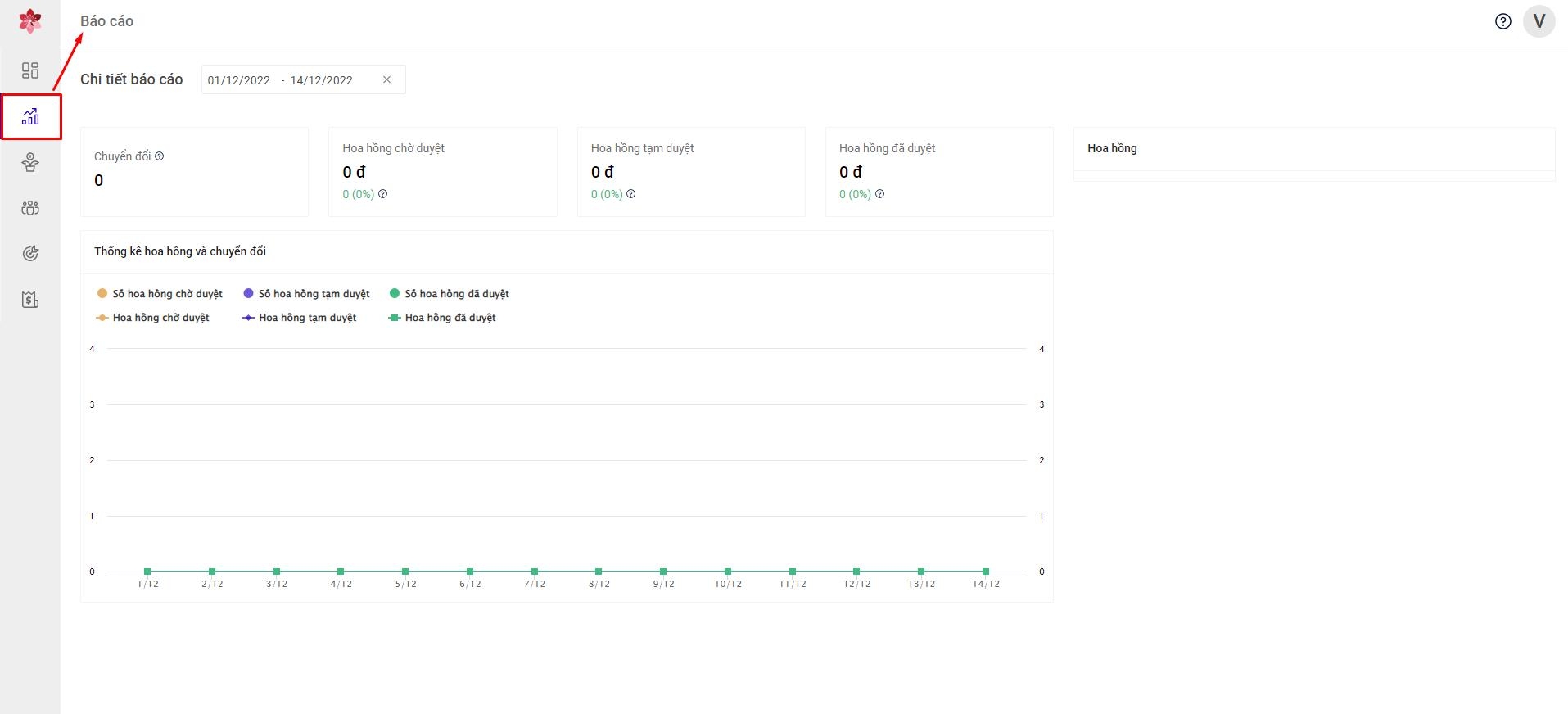Toggle Số hoa hồng tạm duyệt legend series

[x=307, y=294]
